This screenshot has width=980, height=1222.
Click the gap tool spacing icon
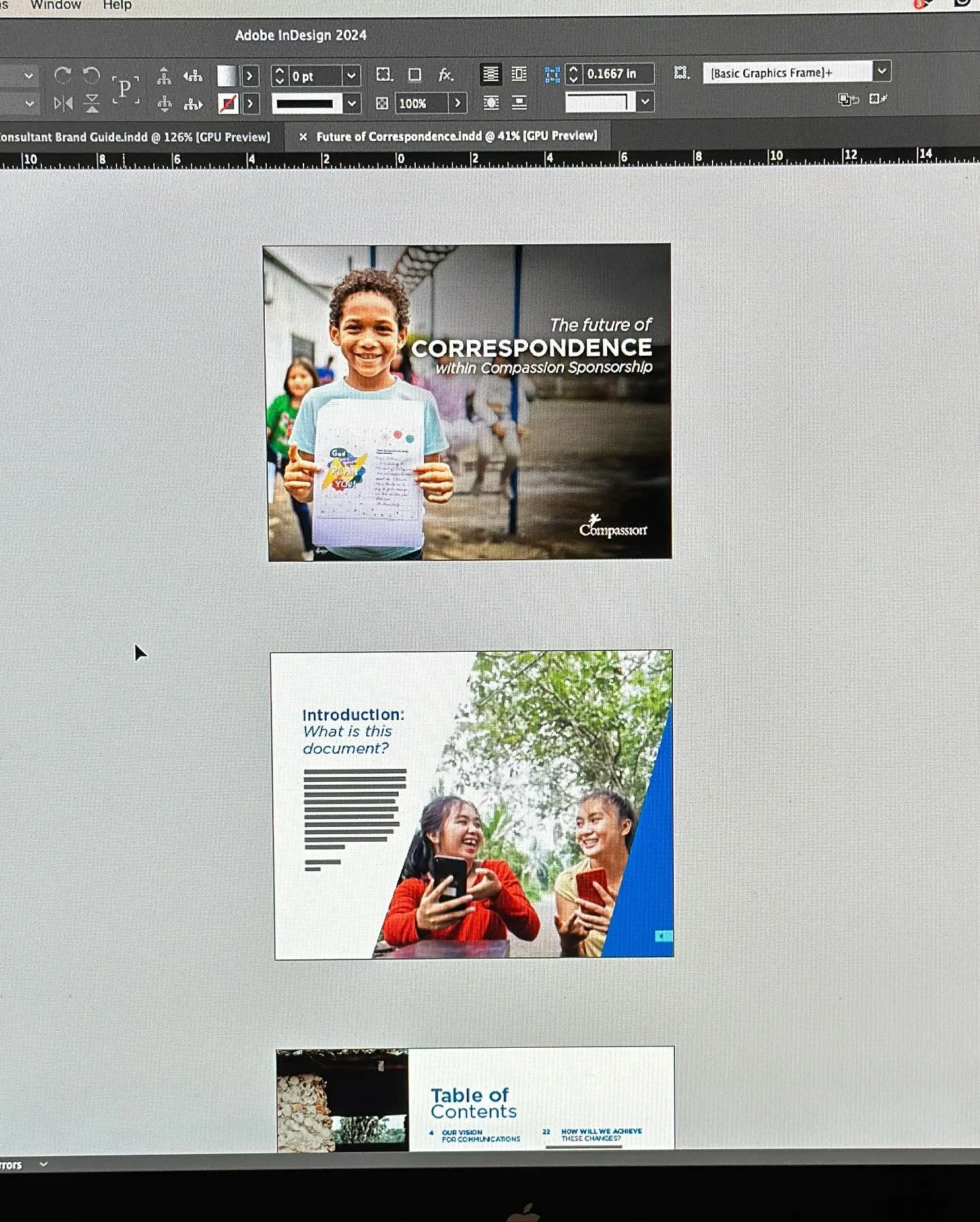[x=552, y=74]
